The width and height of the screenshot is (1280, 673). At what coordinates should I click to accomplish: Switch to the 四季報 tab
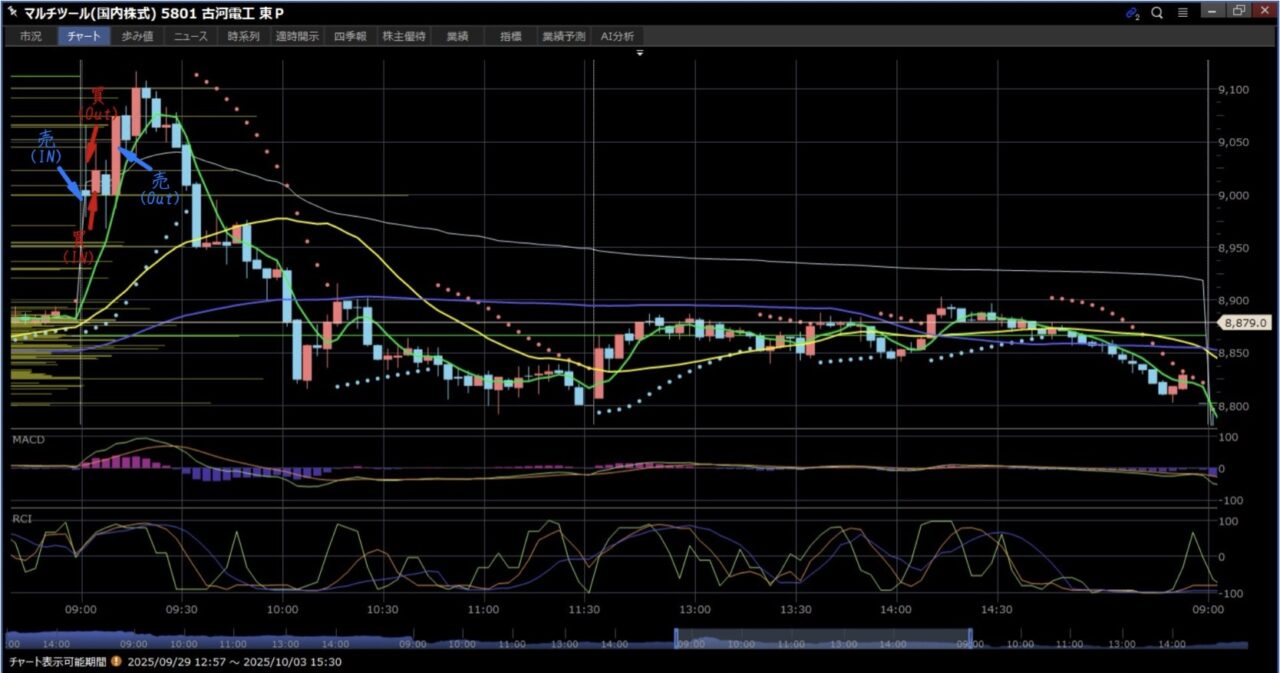pos(350,36)
